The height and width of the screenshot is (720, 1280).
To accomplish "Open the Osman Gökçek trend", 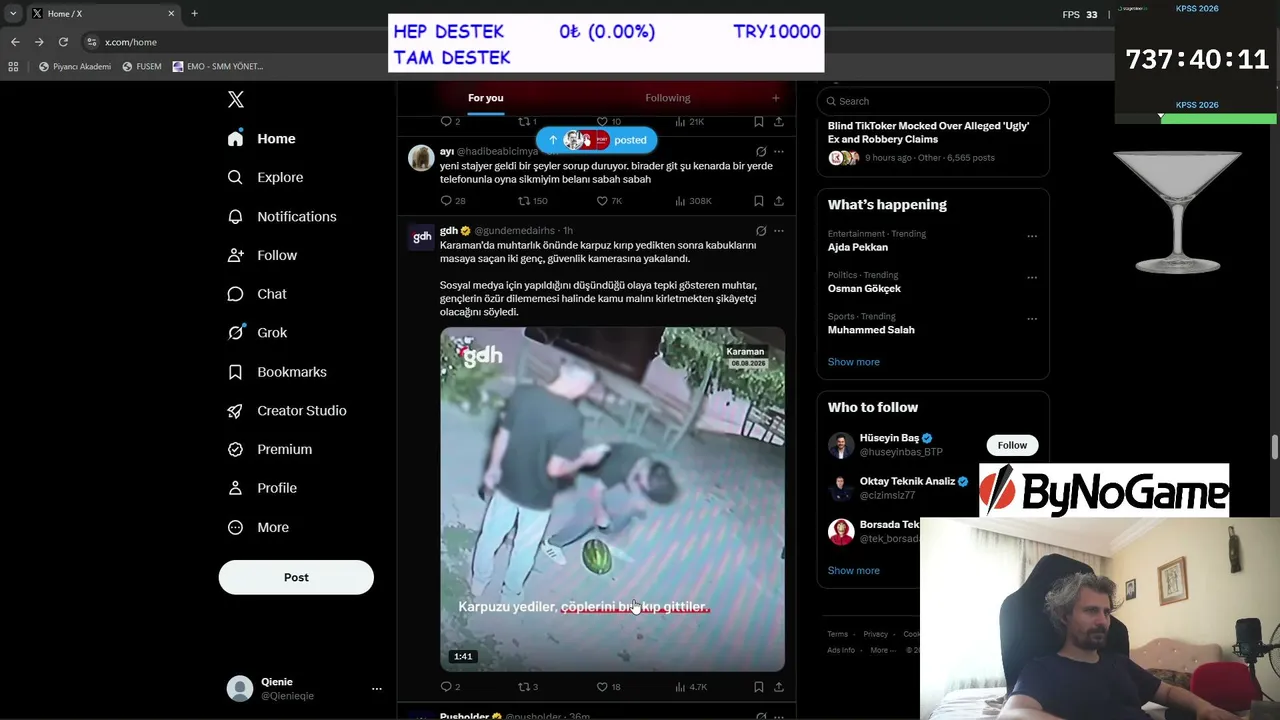I will 864,288.
